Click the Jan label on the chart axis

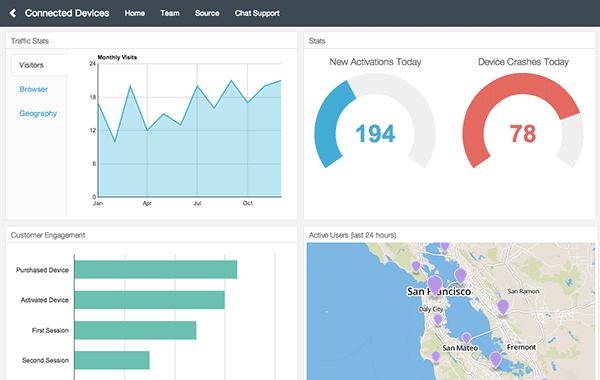(98, 203)
